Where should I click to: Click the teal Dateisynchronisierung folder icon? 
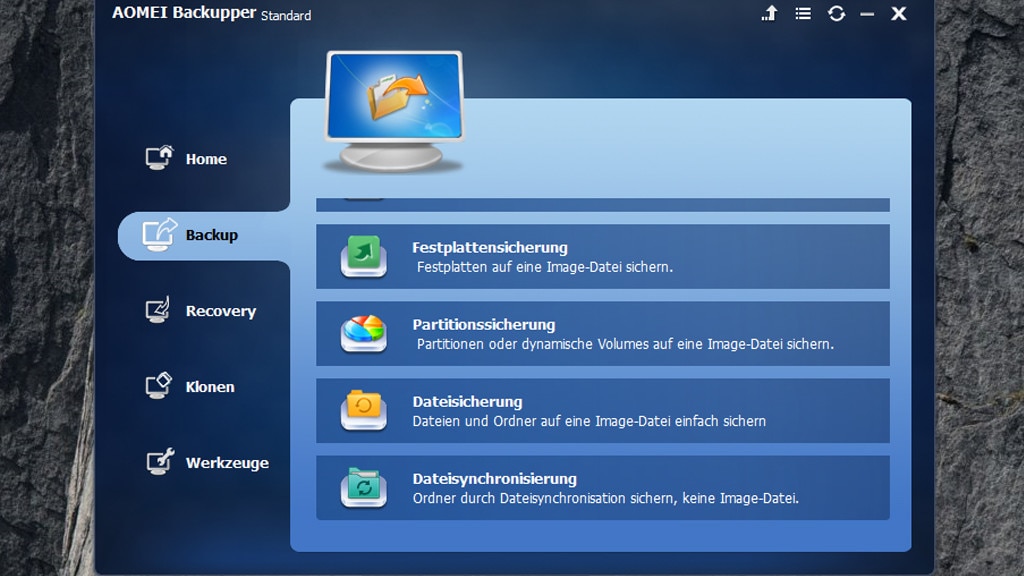(364, 487)
